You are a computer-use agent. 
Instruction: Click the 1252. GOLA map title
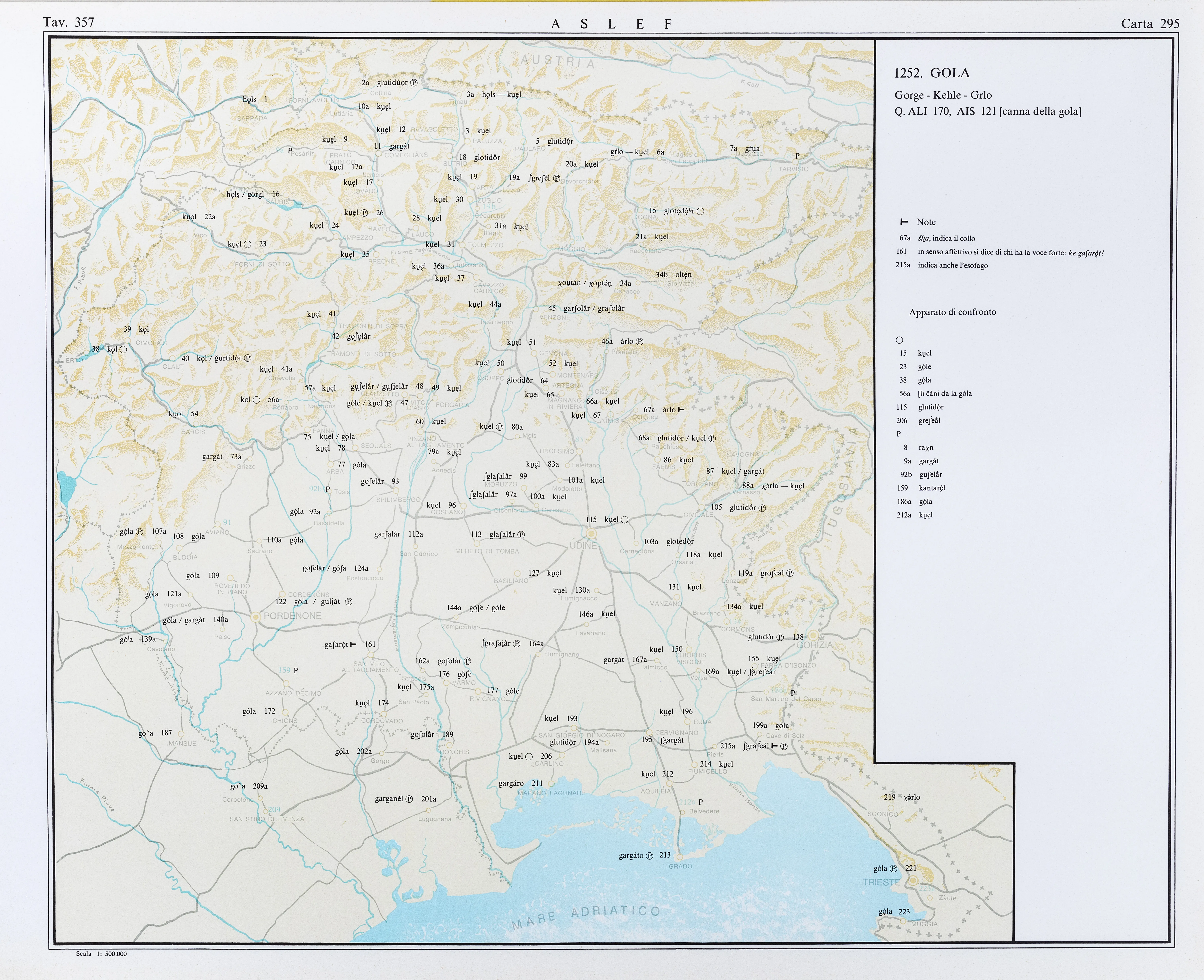[932, 73]
